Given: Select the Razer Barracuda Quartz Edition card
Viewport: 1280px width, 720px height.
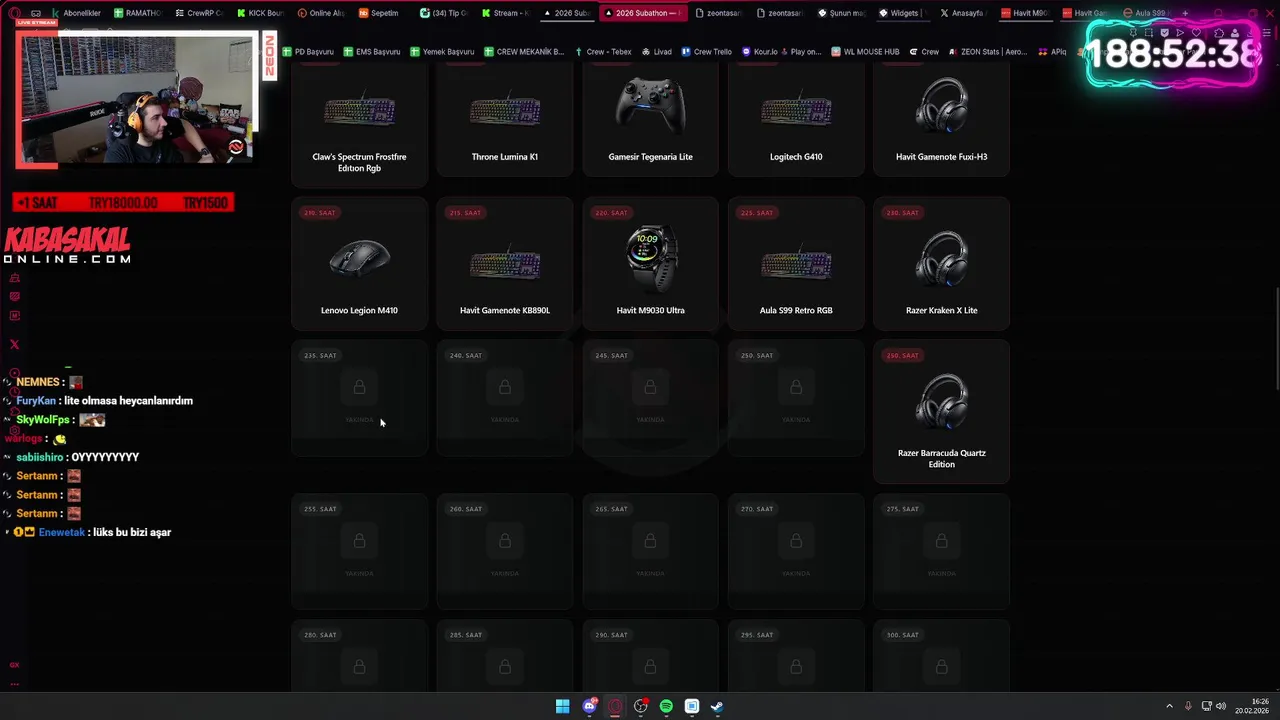Looking at the screenshot, I should point(941,412).
